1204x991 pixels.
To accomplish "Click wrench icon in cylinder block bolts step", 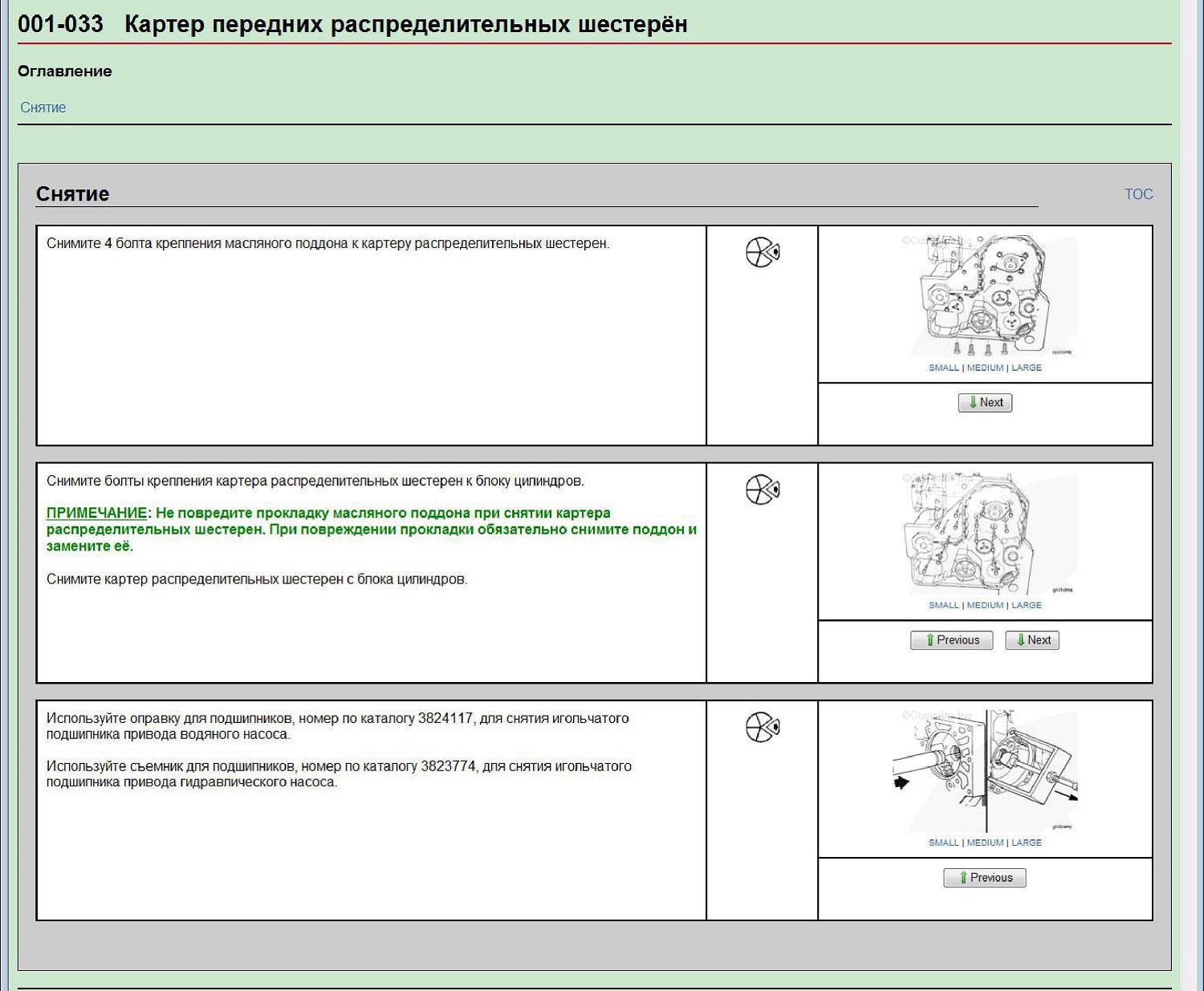I will [763, 489].
